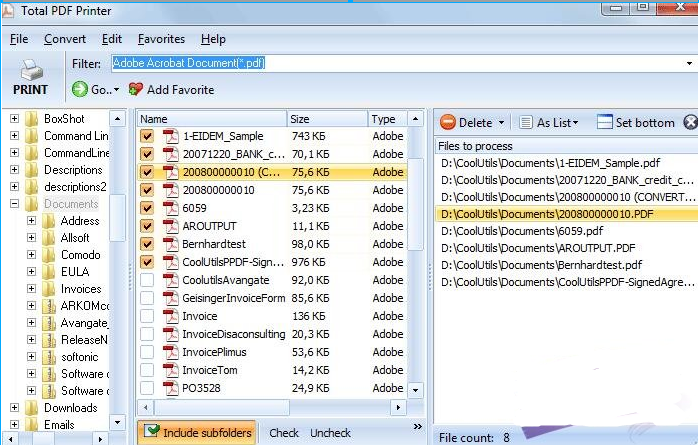Screen dimensions: 699x445
Task: Click the BoxShot folder icon
Action: 32,119
